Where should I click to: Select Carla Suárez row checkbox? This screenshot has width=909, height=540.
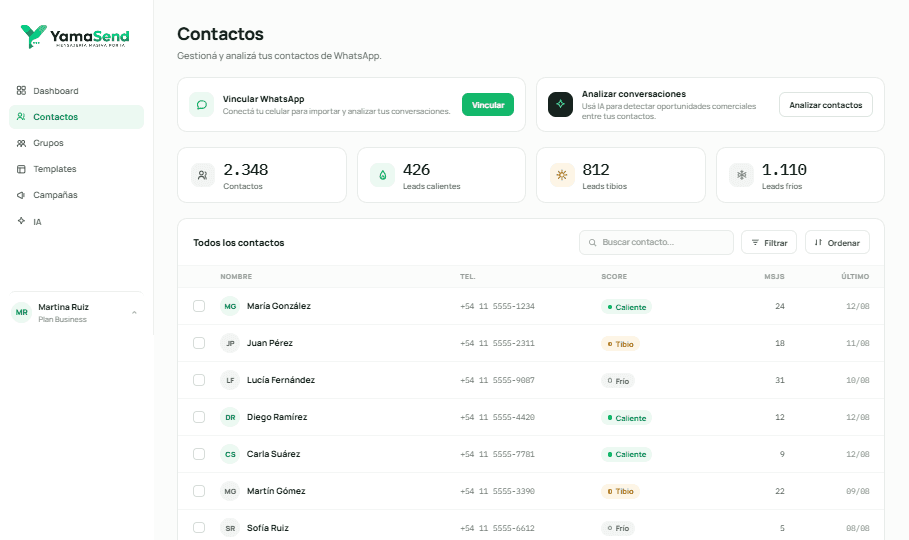click(199, 454)
